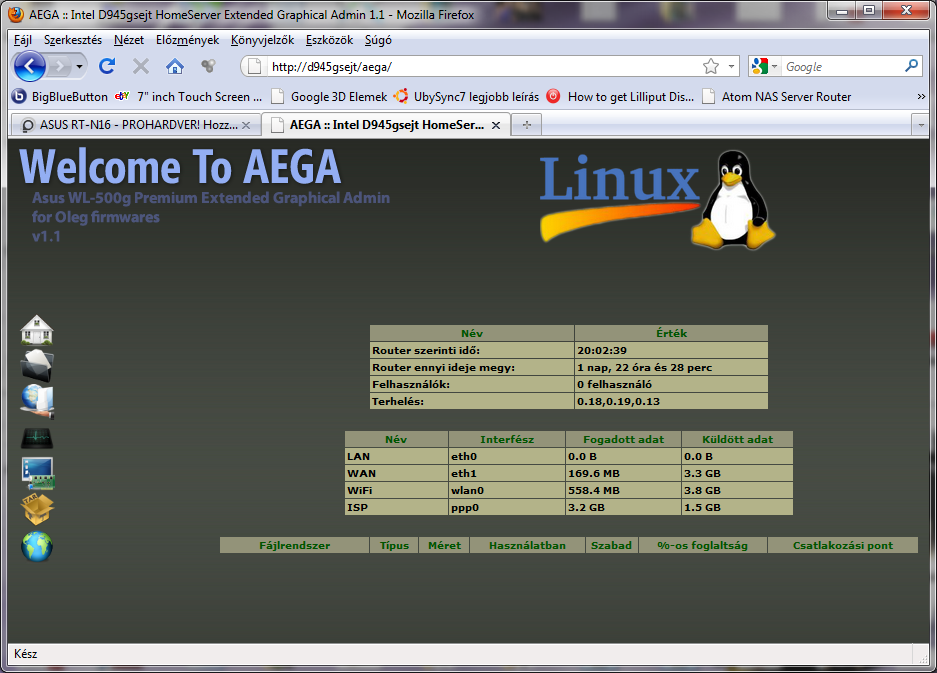Screen dimensions: 937x673
Task: Click the load value 0.18,0.19,0.13
Action: click(618, 401)
